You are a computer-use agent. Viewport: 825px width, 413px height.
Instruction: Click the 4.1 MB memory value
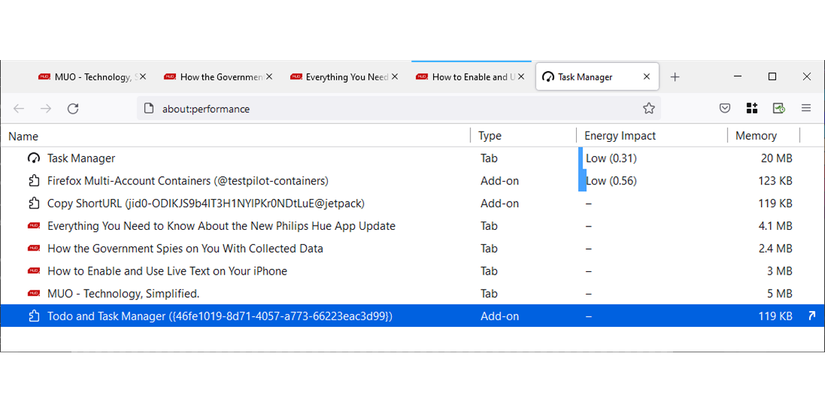776,226
